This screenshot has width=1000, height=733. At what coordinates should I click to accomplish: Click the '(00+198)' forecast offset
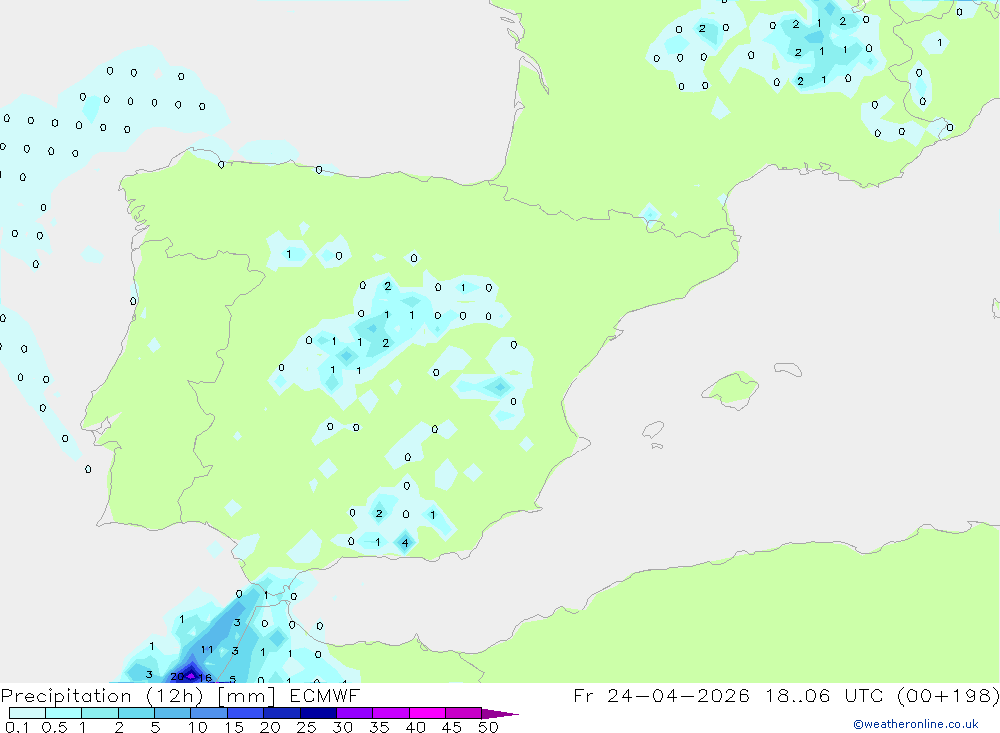(950, 696)
